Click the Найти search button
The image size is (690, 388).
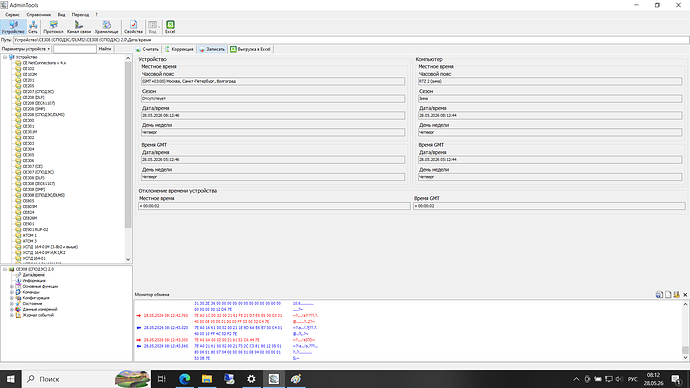105,49
